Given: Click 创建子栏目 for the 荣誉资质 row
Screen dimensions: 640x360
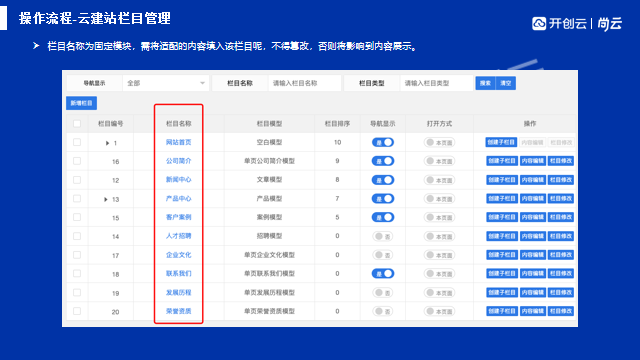Looking at the screenshot, I should 502,311.
